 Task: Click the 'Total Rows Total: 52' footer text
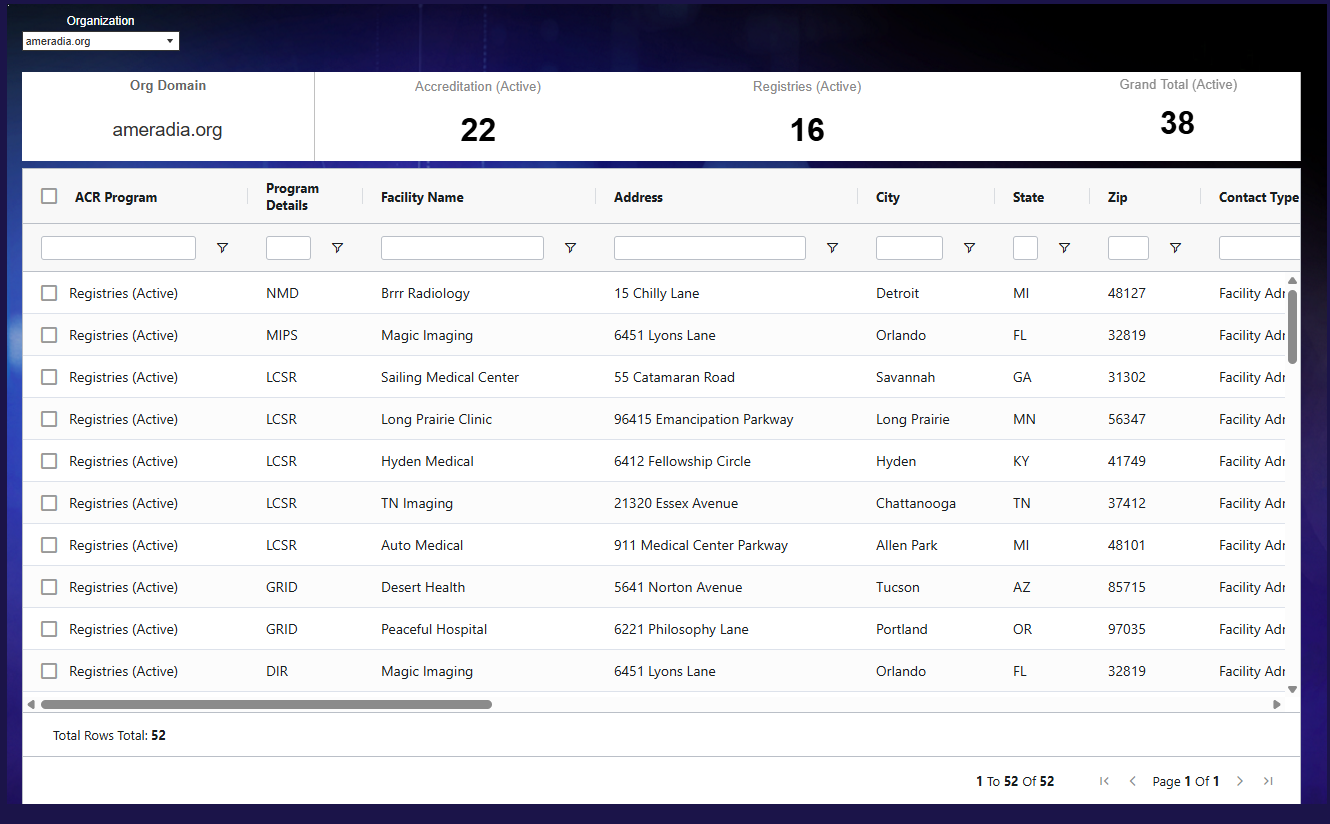tap(109, 735)
